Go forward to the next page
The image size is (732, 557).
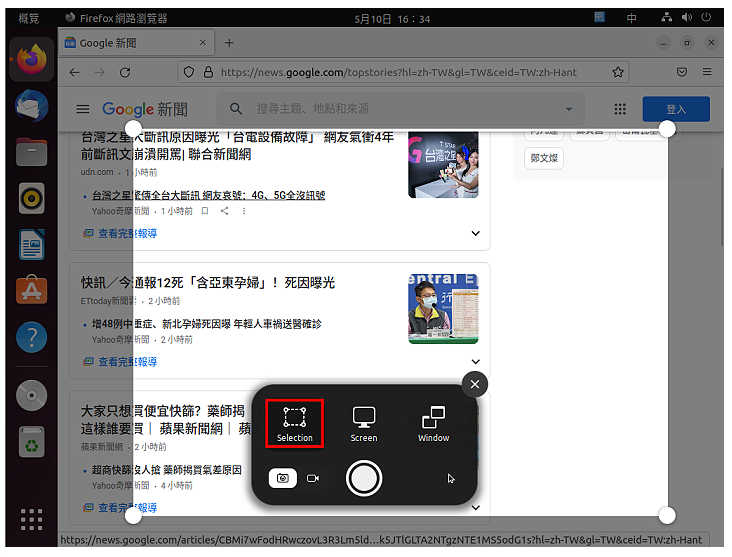[x=100, y=72]
